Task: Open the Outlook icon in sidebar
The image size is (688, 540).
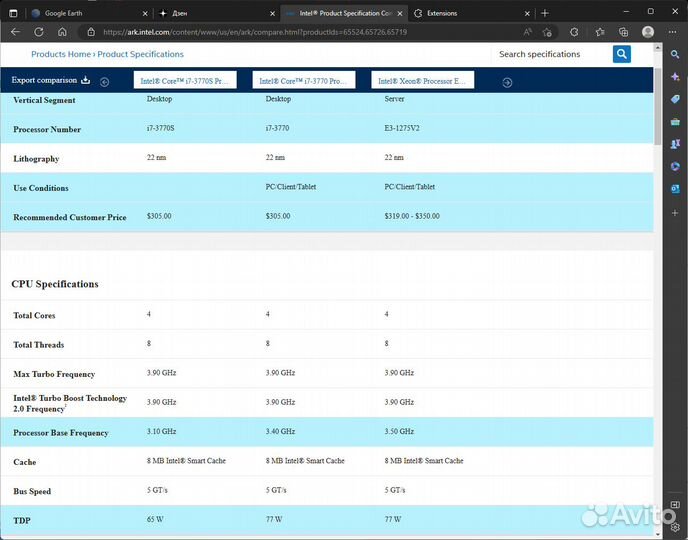Action: click(675, 188)
